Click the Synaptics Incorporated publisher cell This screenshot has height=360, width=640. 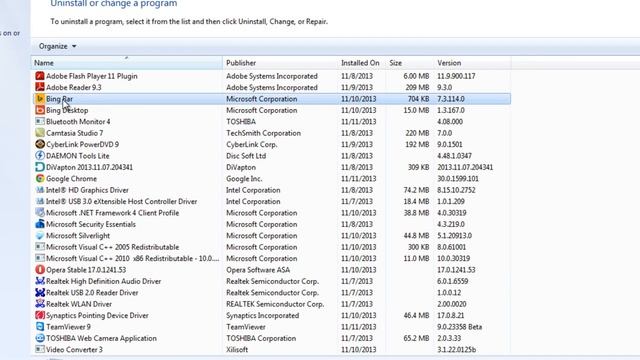point(262,316)
